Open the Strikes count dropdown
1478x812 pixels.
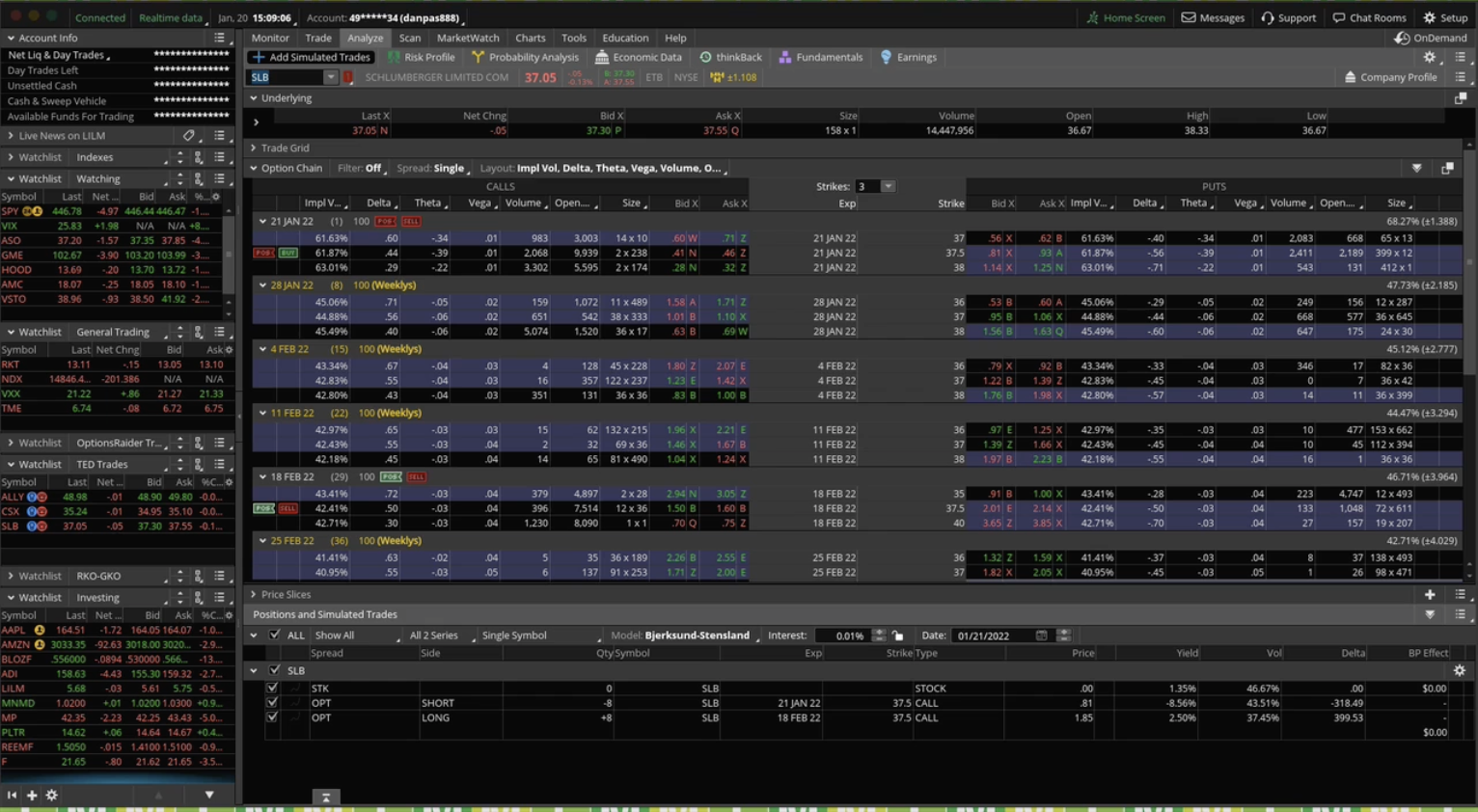[888, 186]
